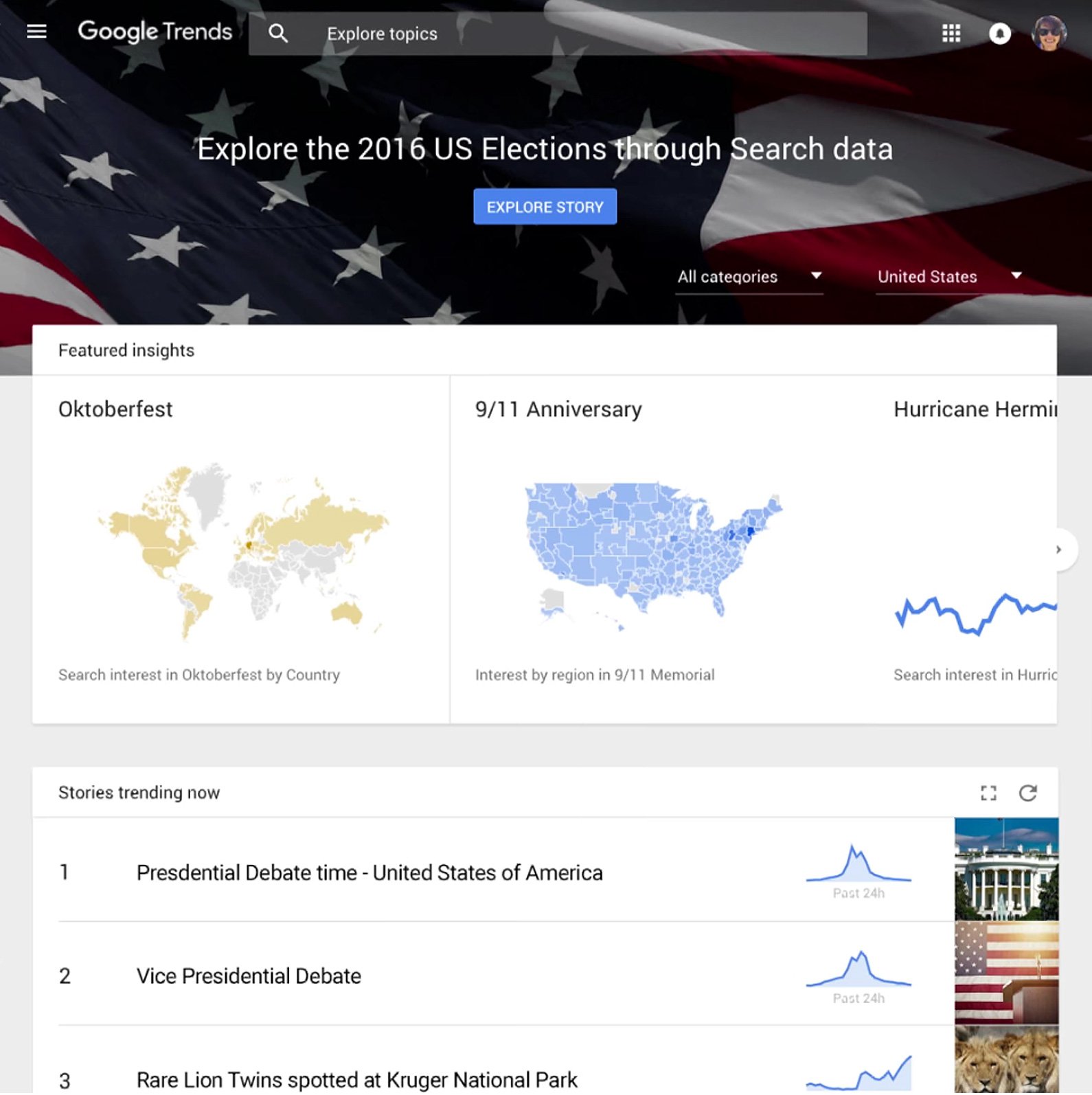This screenshot has height=1095, width=1092.
Task: Open the 9/11 Anniversary insight title
Action: point(558,409)
